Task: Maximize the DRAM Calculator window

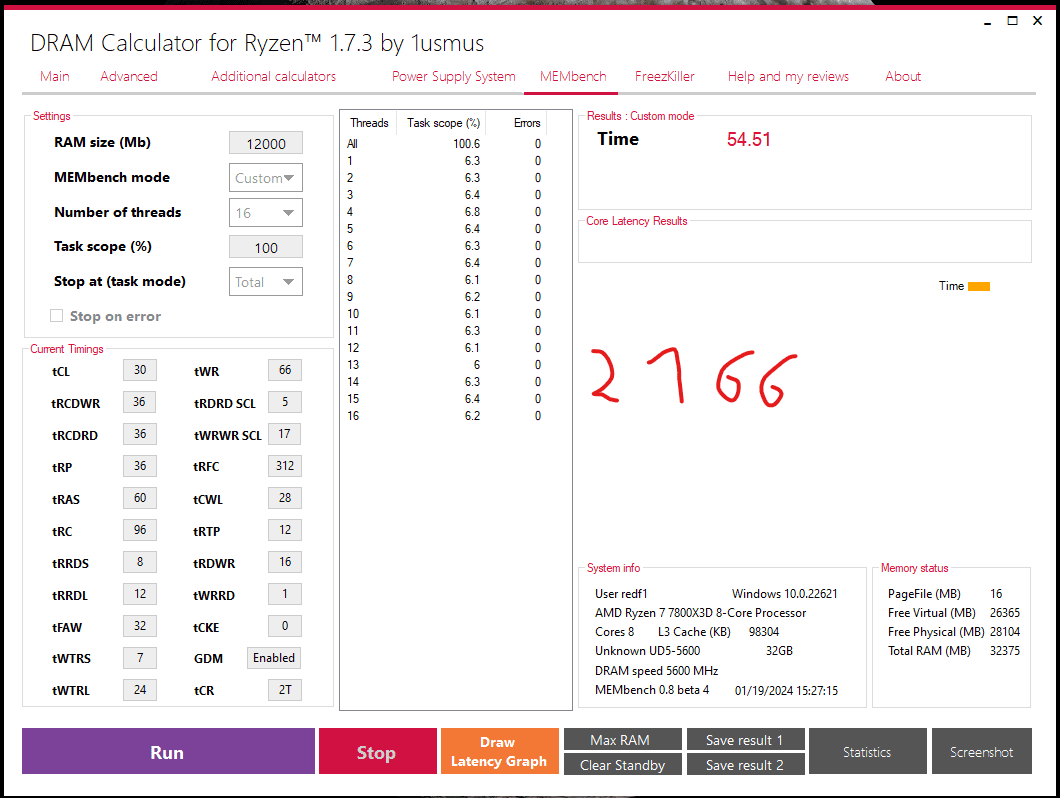Action: point(1013,21)
